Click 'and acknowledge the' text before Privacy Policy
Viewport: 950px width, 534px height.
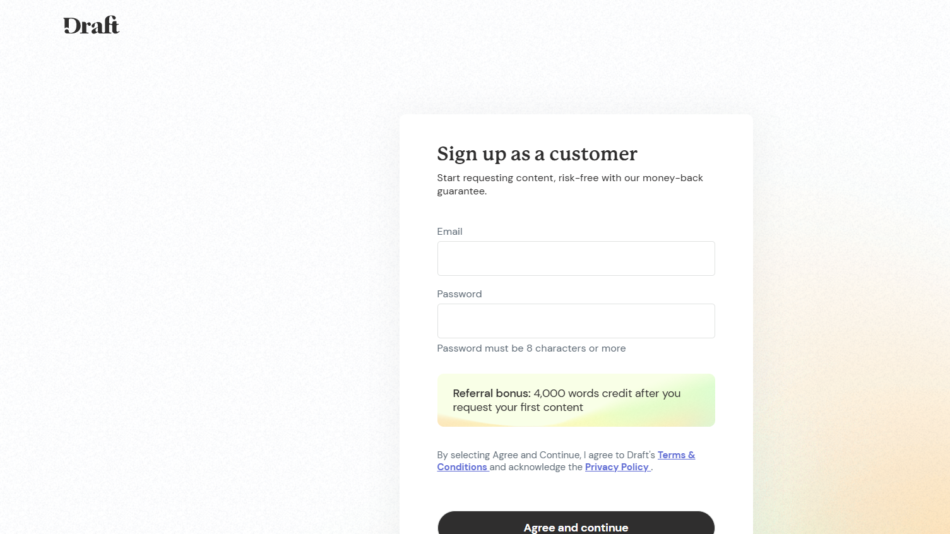click(x=536, y=467)
